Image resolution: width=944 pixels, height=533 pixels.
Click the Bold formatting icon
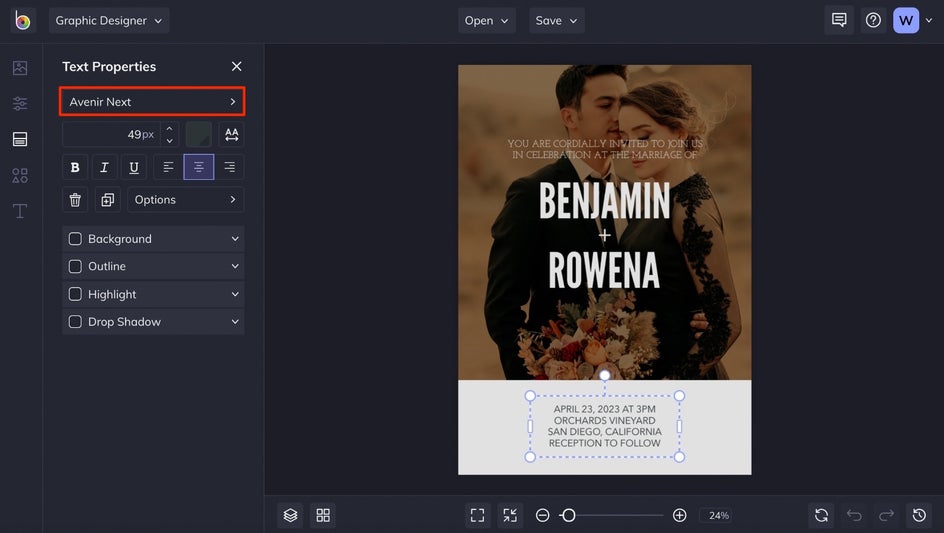pyautogui.click(x=75, y=167)
